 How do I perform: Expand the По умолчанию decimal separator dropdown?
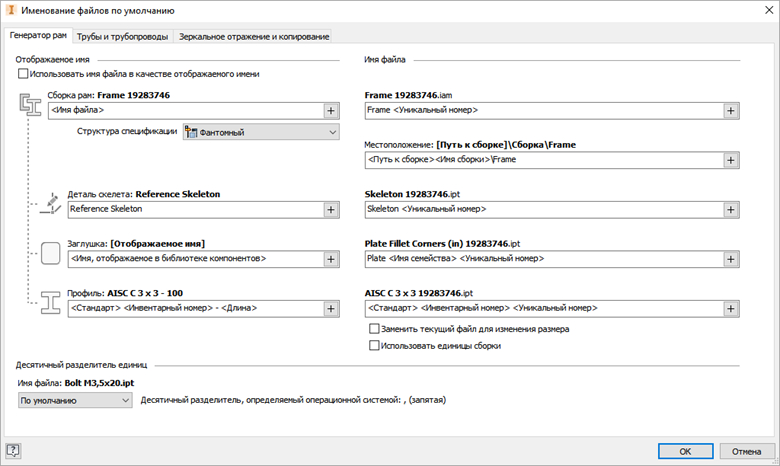(75, 400)
